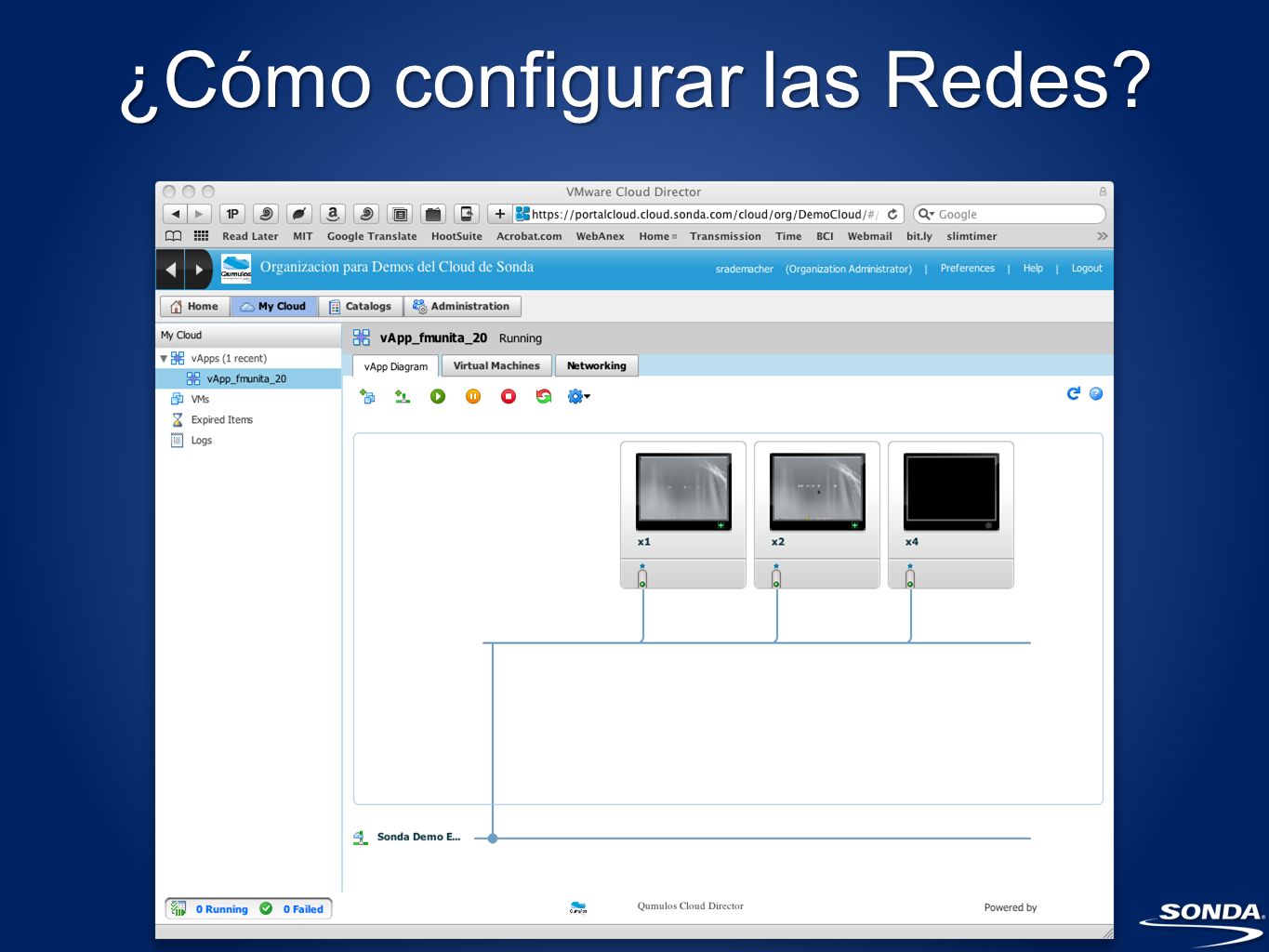The image size is (1269, 952).
Task: Click the Qumulos logo in the header
Action: (236, 270)
